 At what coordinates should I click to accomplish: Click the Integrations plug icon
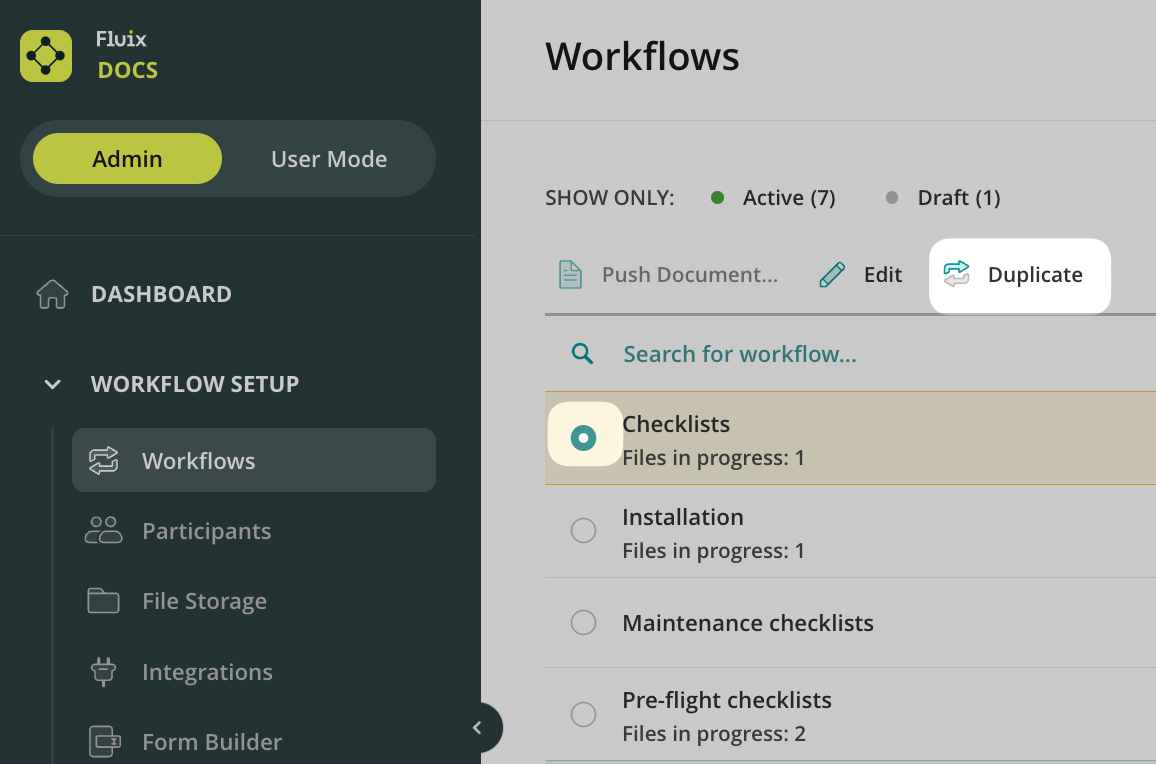[x=104, y=672]
